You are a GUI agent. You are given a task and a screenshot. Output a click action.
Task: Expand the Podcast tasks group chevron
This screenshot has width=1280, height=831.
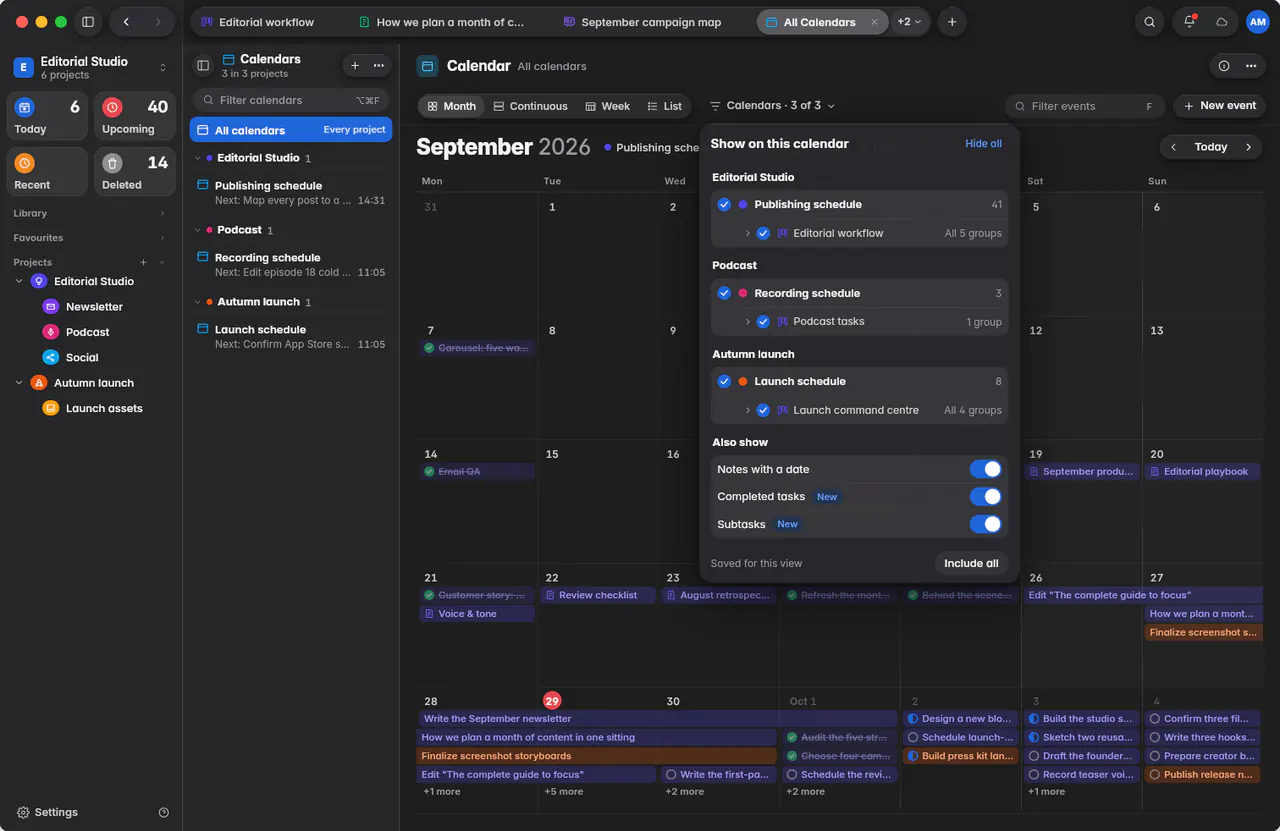(747, 322)
